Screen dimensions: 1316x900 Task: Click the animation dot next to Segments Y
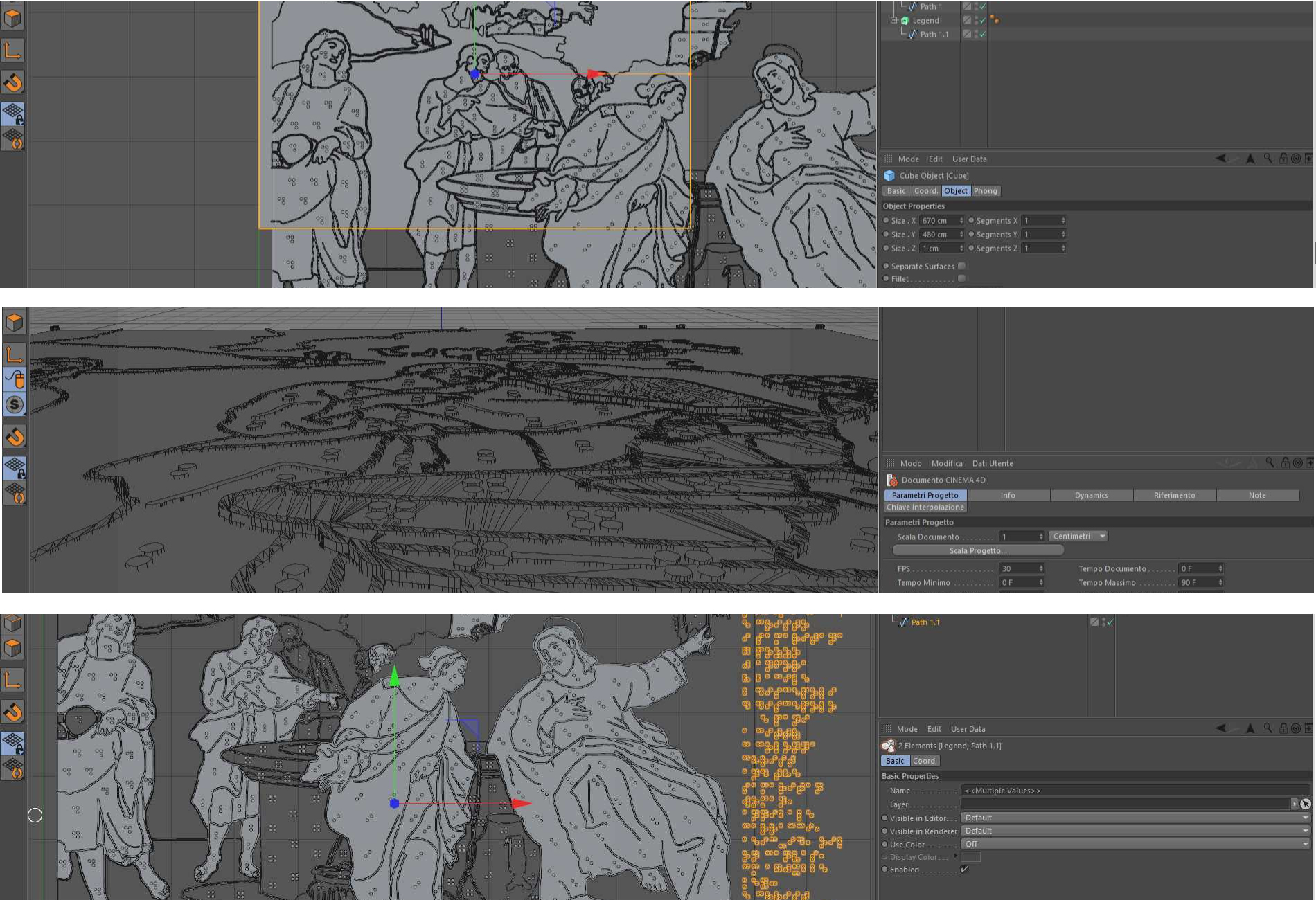[x=971, y=234]
